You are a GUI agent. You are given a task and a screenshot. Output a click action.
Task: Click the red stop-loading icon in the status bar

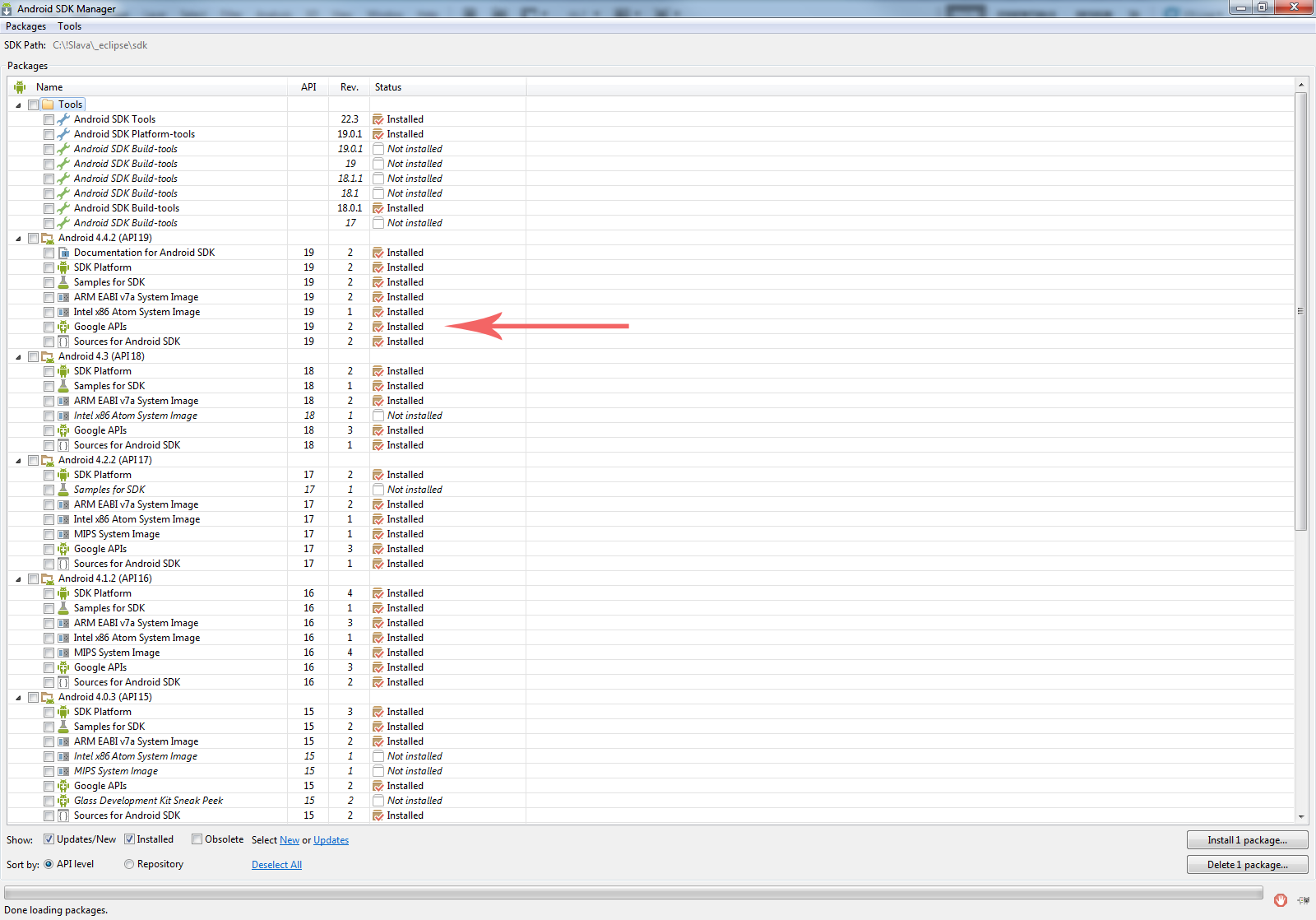point(1281,900)
